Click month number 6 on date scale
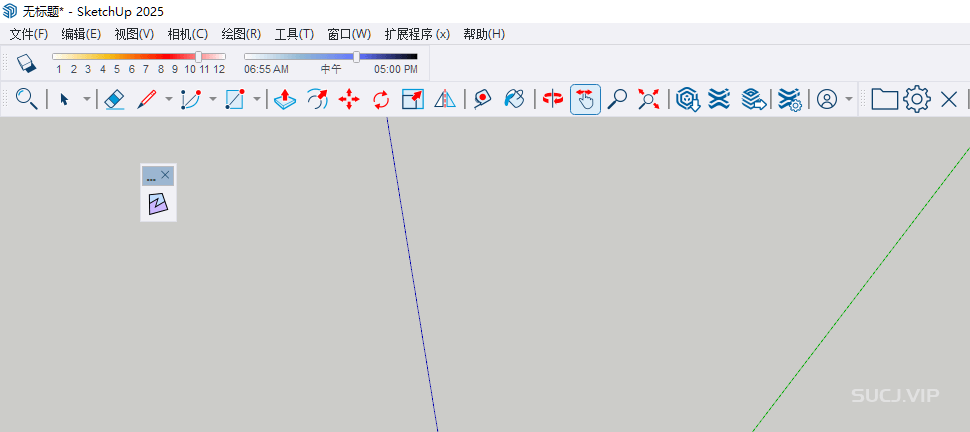The width and height of the screenshot is (970, 432). 131,69
